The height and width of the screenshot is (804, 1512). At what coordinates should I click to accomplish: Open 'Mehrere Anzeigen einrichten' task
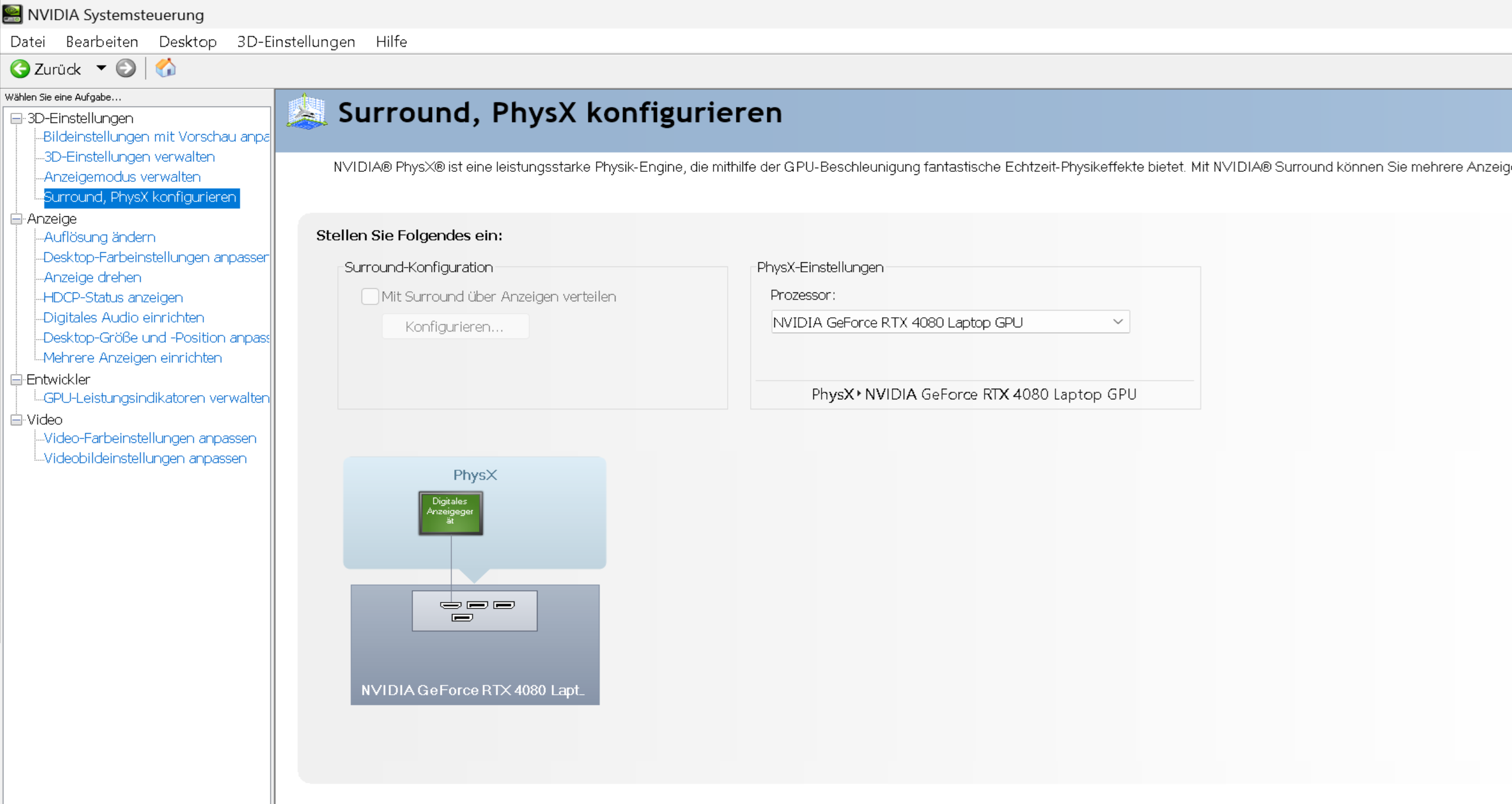click(x=132, y=358)
